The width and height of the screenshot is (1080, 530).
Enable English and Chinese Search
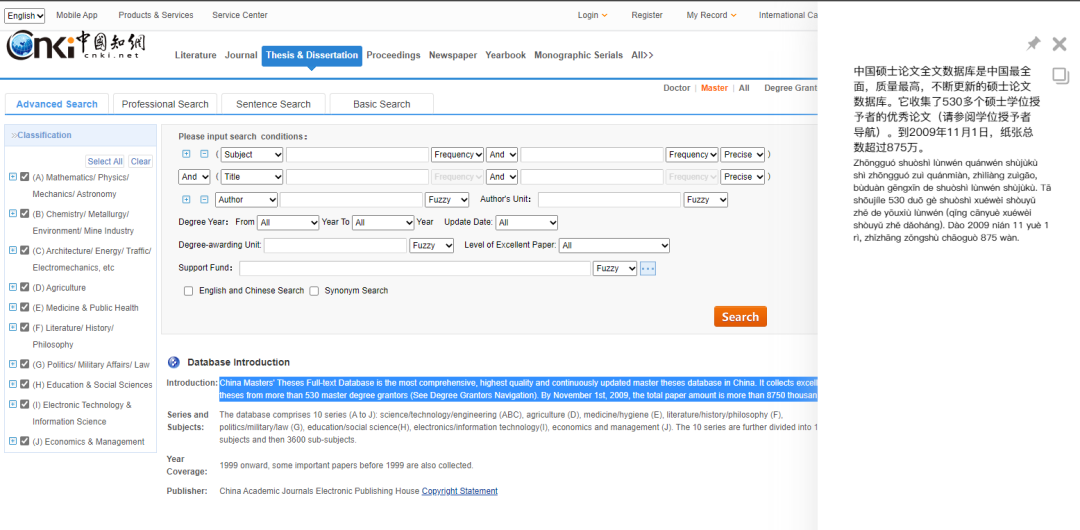[188, 291]
